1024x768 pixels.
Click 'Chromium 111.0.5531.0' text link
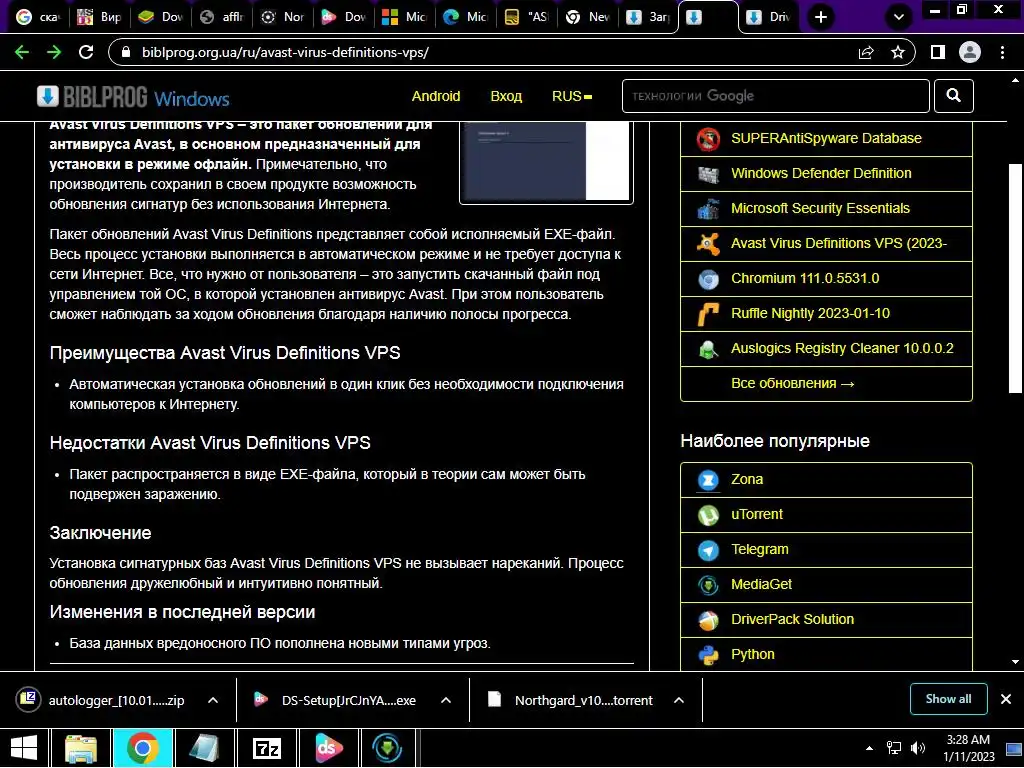pos(805,278)
